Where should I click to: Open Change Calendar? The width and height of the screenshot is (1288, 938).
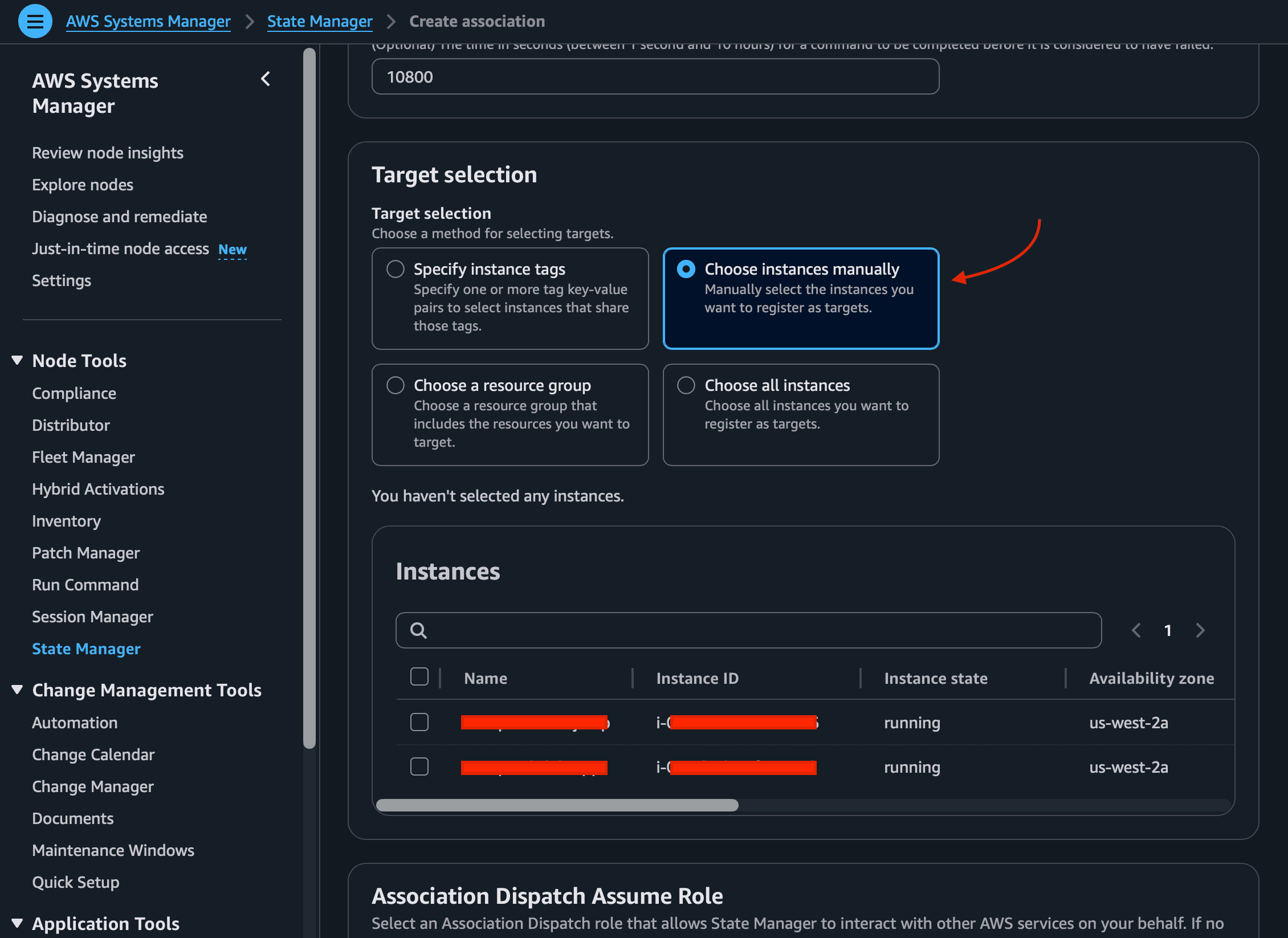(x=93, y=755)
